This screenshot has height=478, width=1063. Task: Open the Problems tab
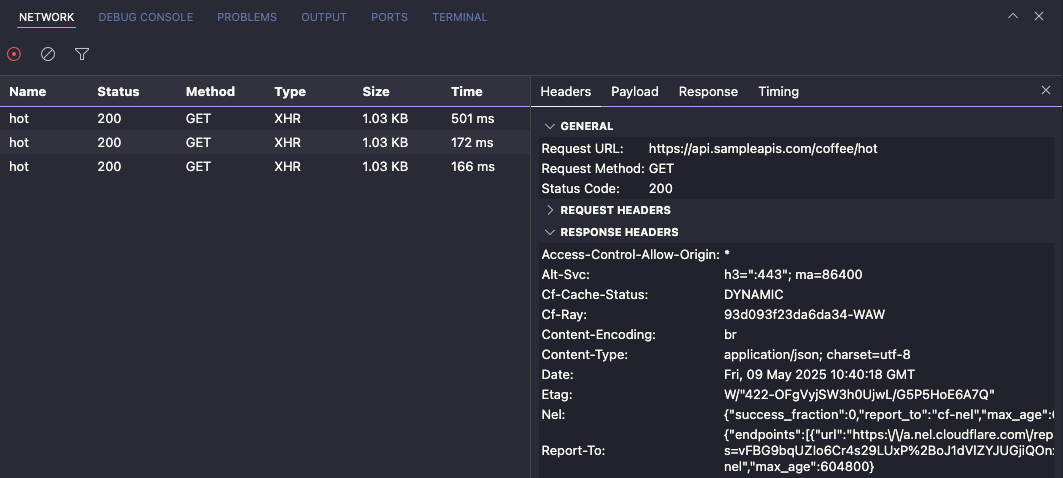tap(248, 17)
